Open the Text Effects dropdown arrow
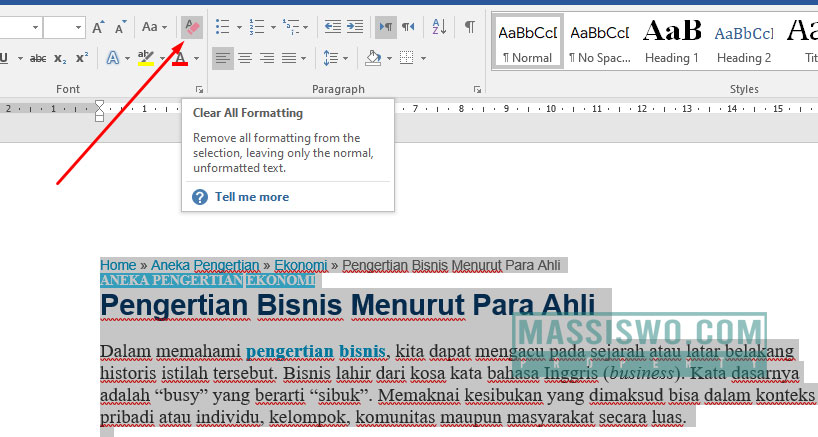 coord(127,58)
